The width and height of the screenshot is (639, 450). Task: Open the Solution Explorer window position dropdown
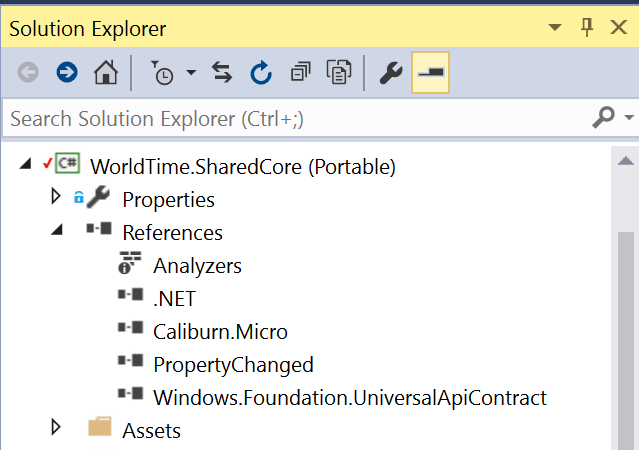555,28
